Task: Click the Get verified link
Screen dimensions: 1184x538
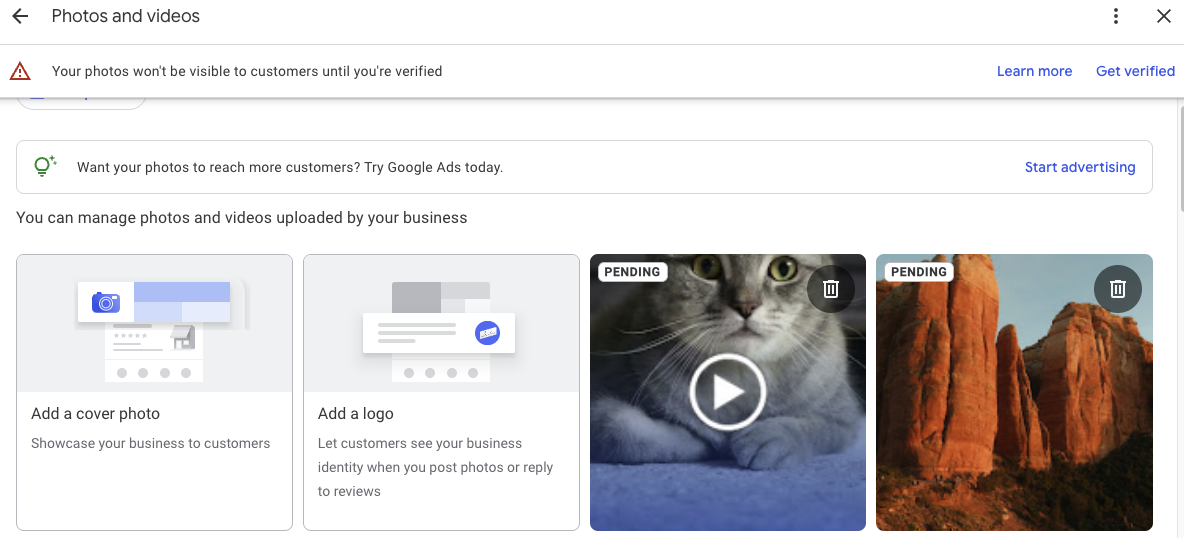Action: [x=1135, y=71]
